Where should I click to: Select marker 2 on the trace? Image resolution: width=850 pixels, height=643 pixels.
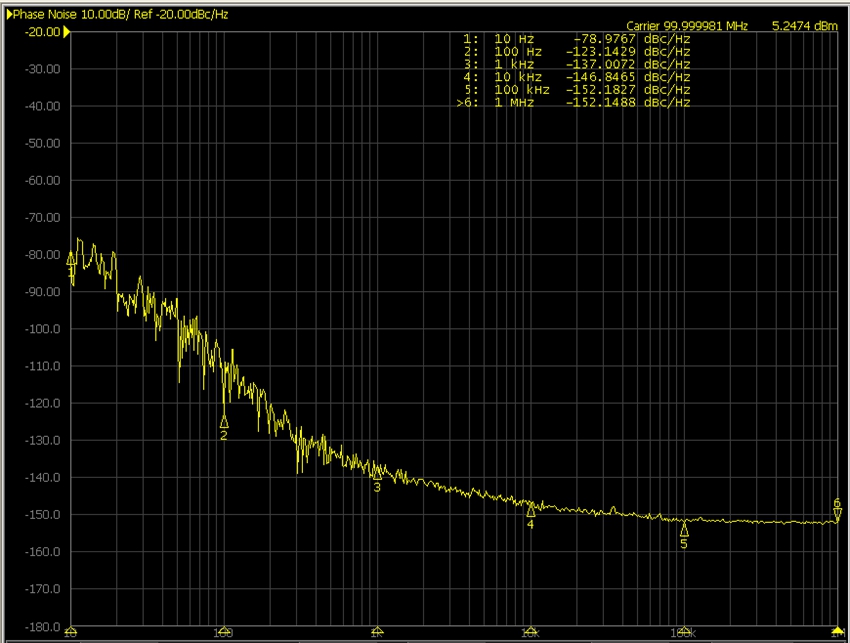pos(224,422)
